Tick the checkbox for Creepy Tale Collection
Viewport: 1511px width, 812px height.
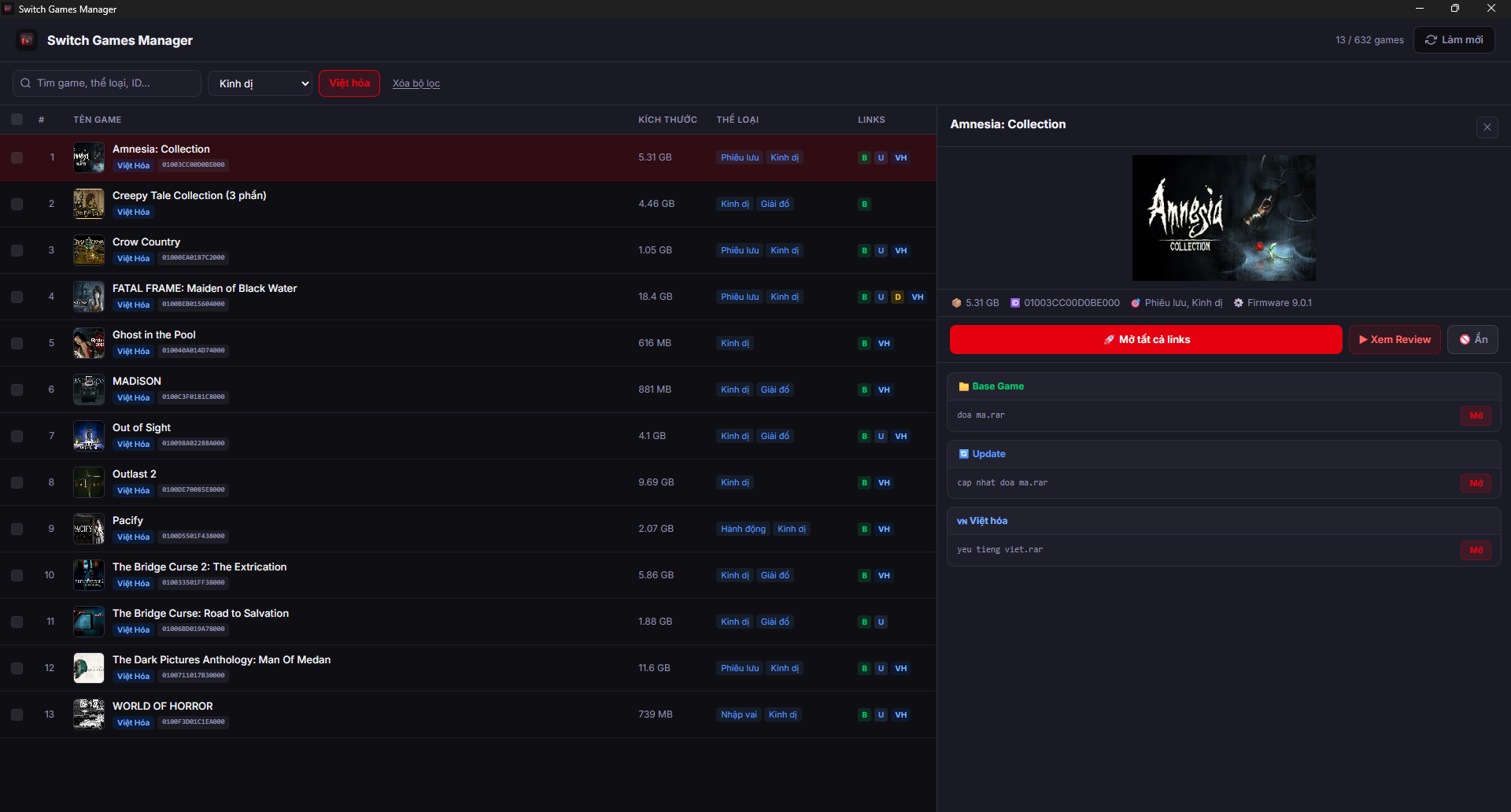(17, 204)
